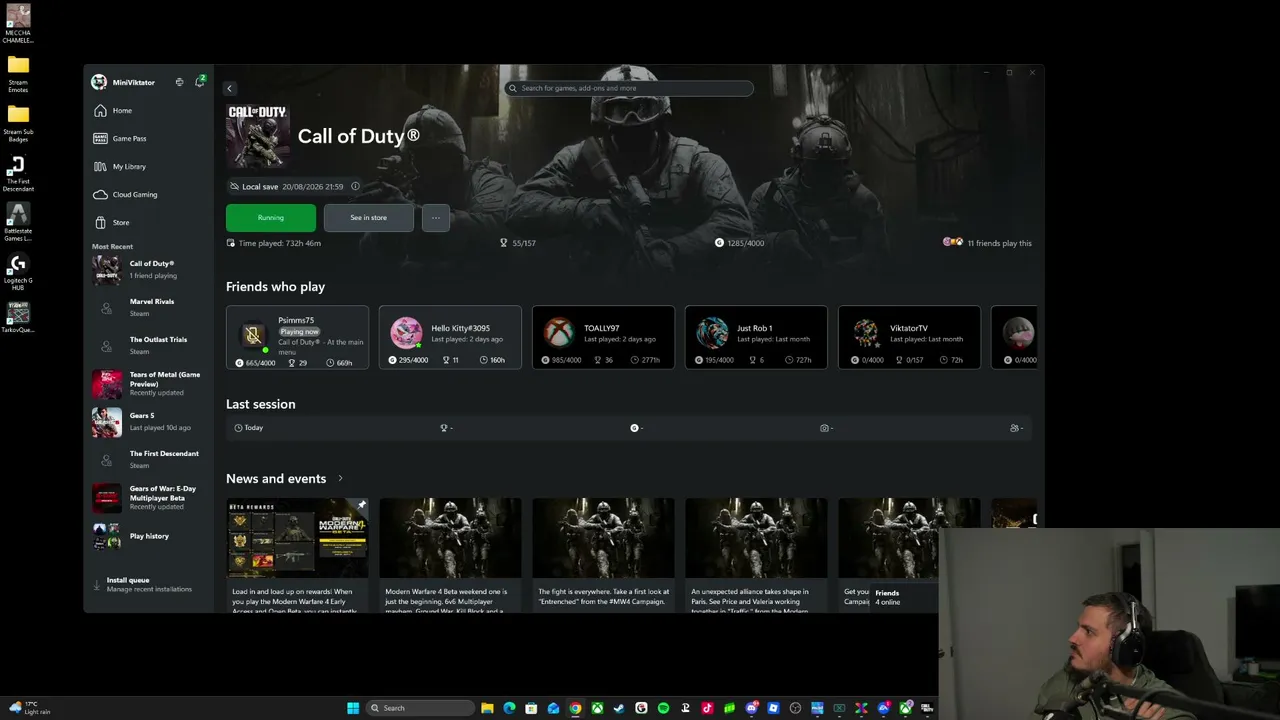This screenshot has width=1280, height=720.
Task: Open Steam from the taskbar
Action: tap(619, 708)
